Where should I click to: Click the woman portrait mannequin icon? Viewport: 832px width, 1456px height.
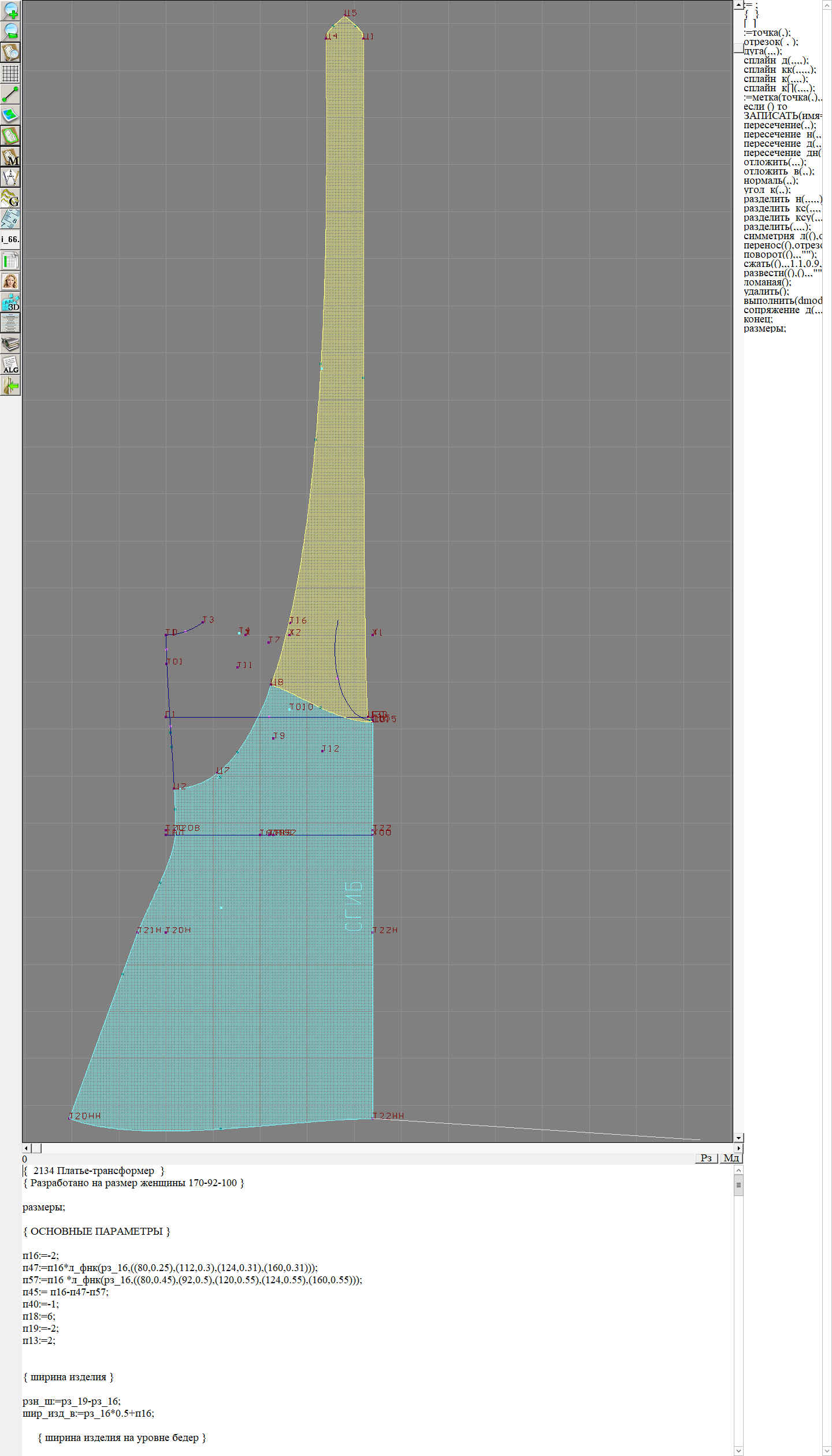[10, 281]
